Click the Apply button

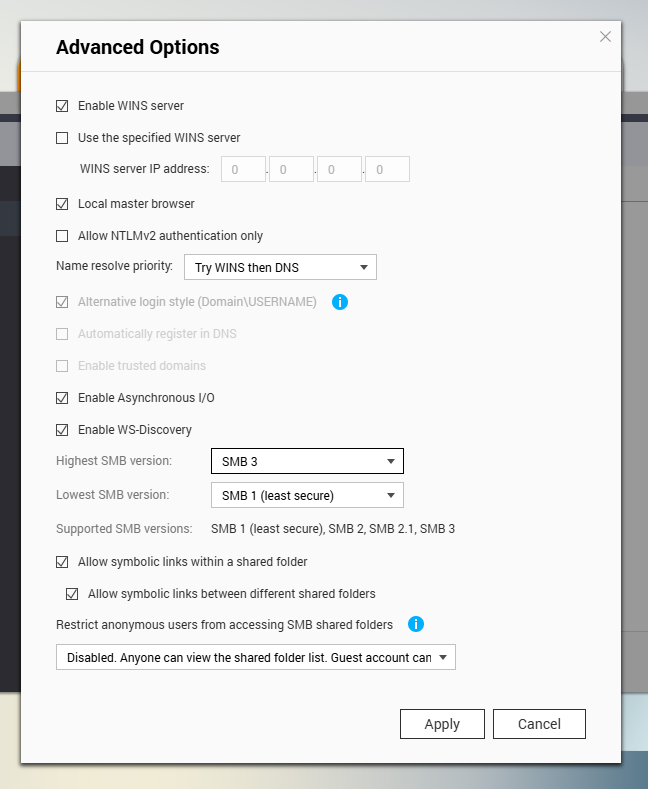[442, 724]
